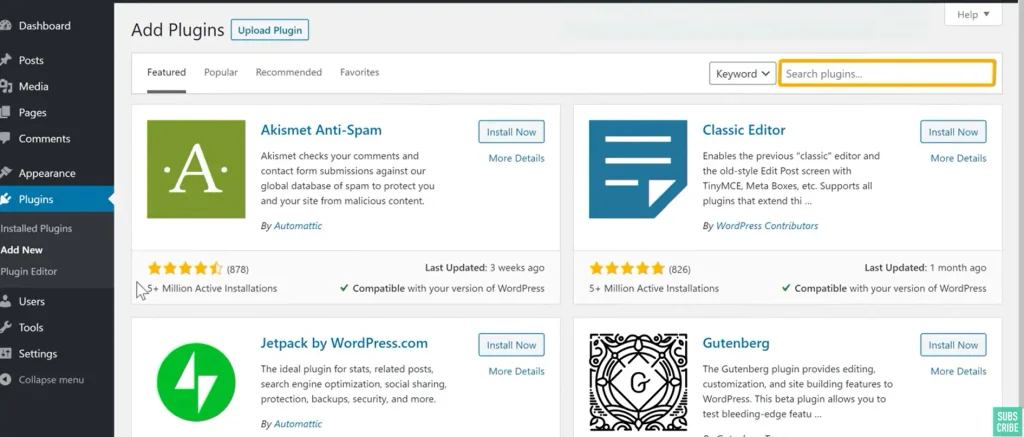This screenshot has width=1024, height=437.
Task: Click the Posts pushpin icon
Action: 6,60
